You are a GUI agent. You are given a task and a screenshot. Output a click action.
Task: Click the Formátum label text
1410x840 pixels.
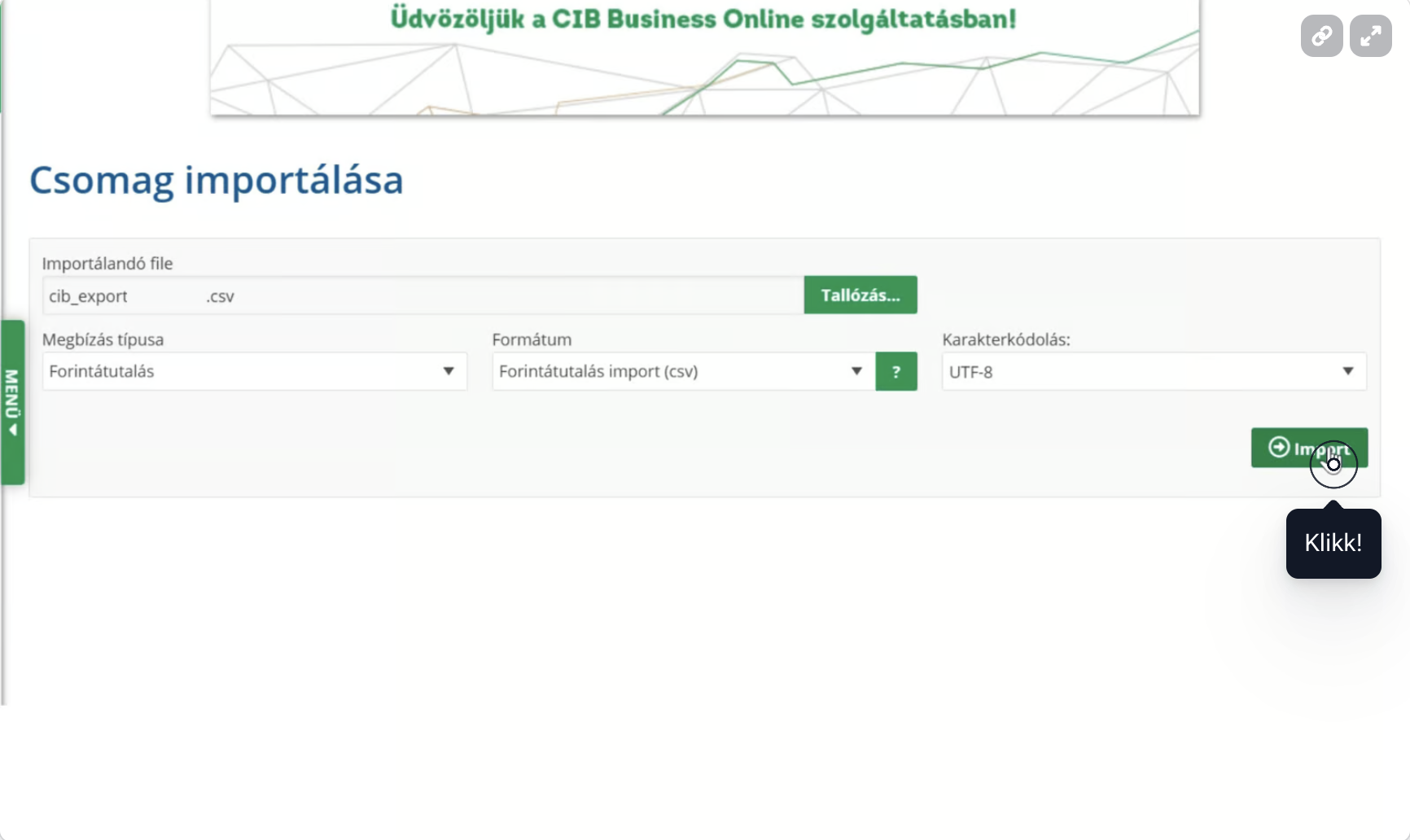[x=532, y=339]
